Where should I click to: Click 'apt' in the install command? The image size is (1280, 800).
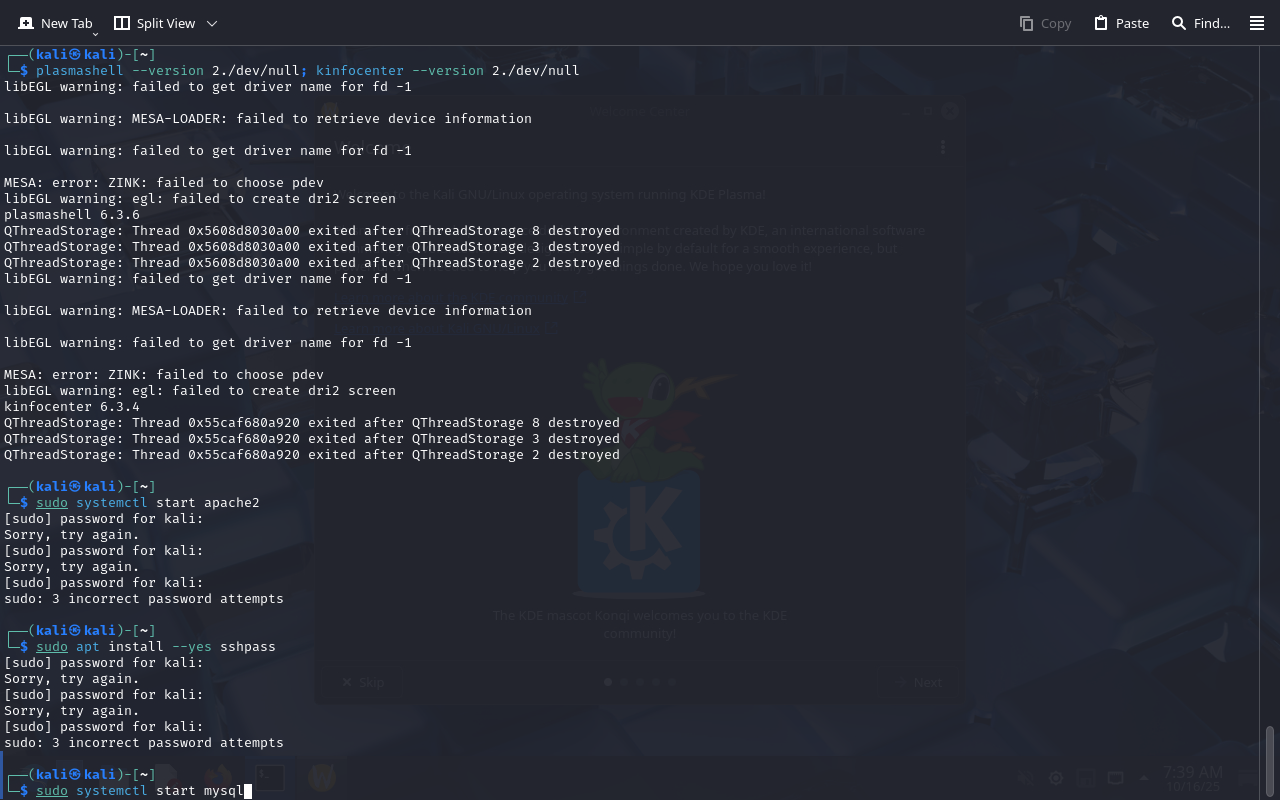pyautogui.click(x=88, y=647)
